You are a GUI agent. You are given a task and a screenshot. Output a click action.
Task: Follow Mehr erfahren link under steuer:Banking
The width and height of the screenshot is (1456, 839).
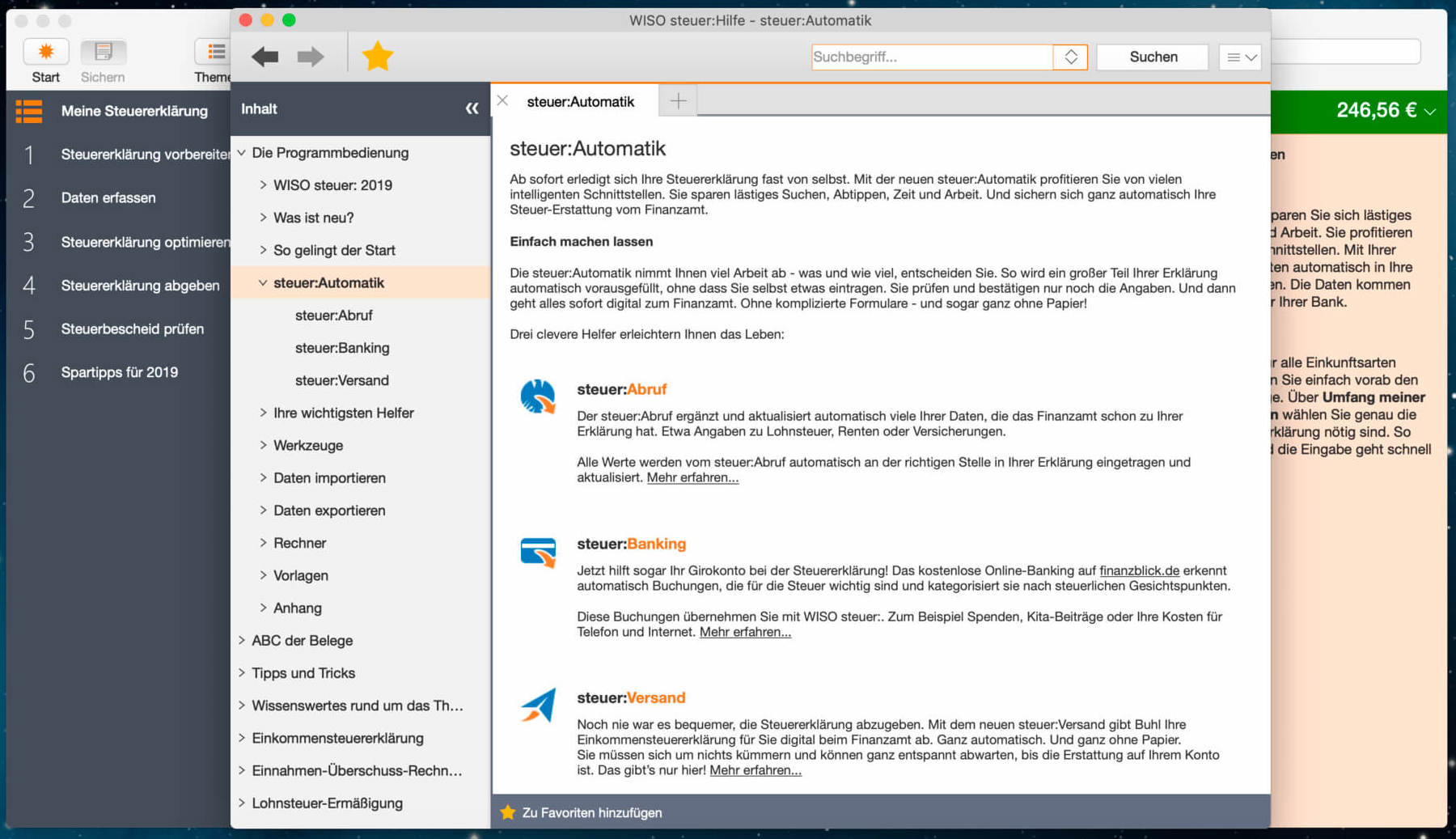[x=745, y=632]
